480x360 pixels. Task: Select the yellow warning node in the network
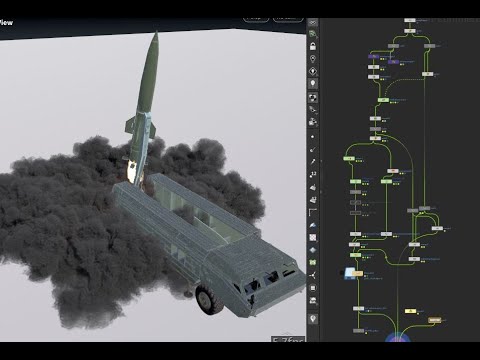click(x=410, y=311)
